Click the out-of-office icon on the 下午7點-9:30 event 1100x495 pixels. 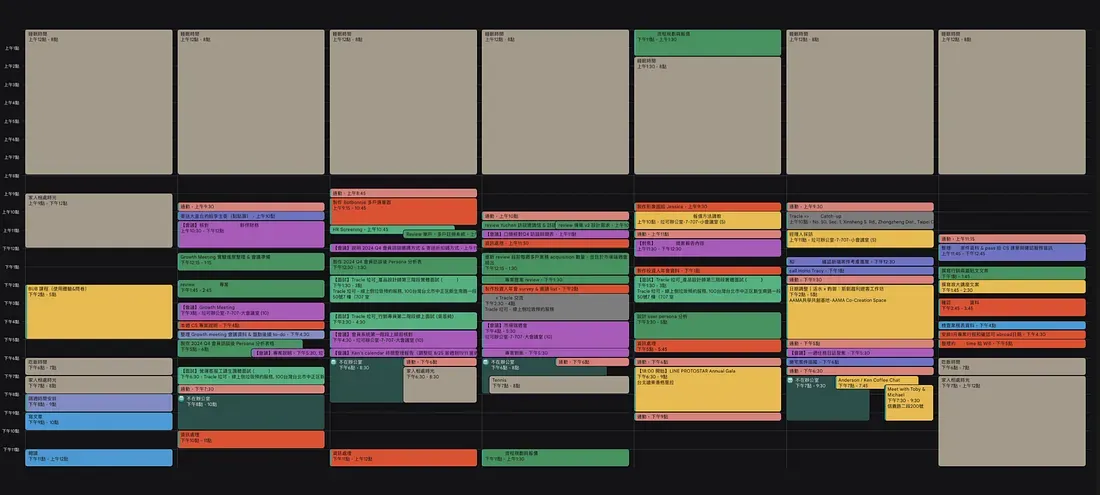pyautogui.click(x=791, y=381)
